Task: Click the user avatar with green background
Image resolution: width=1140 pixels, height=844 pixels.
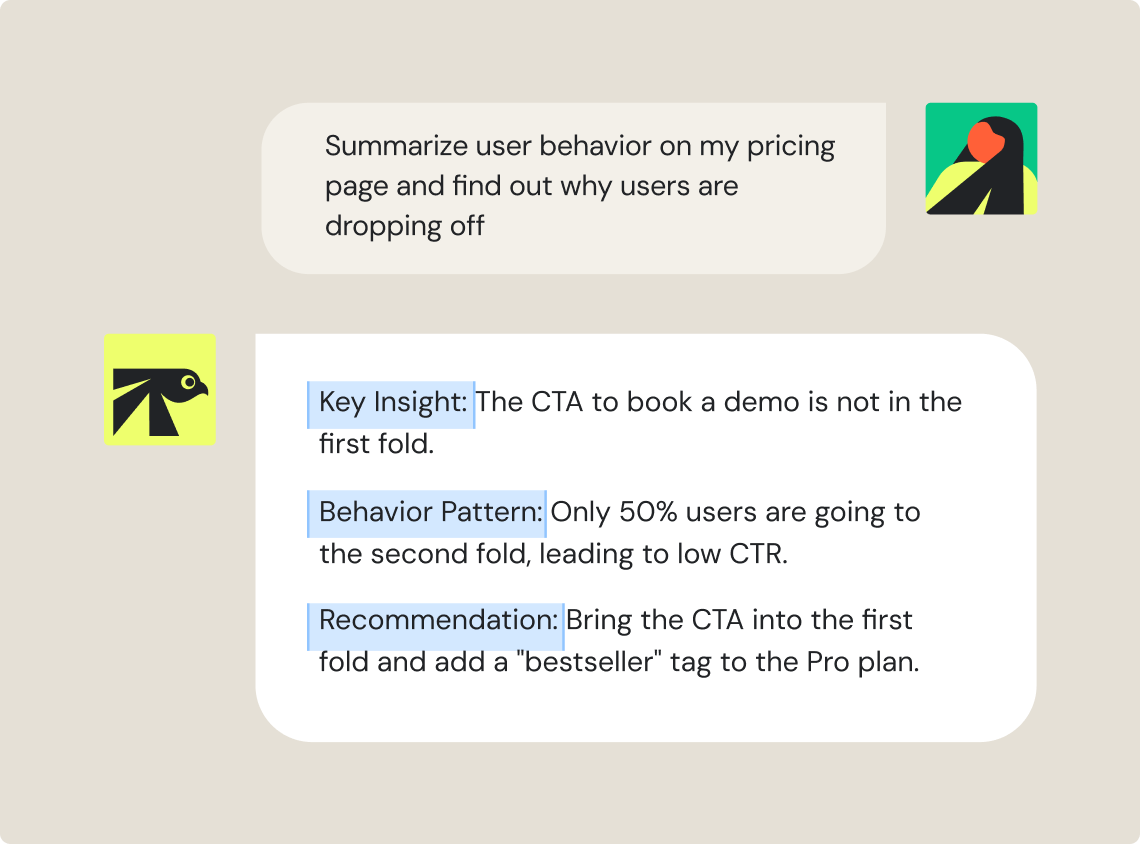Action: point(981,158)
